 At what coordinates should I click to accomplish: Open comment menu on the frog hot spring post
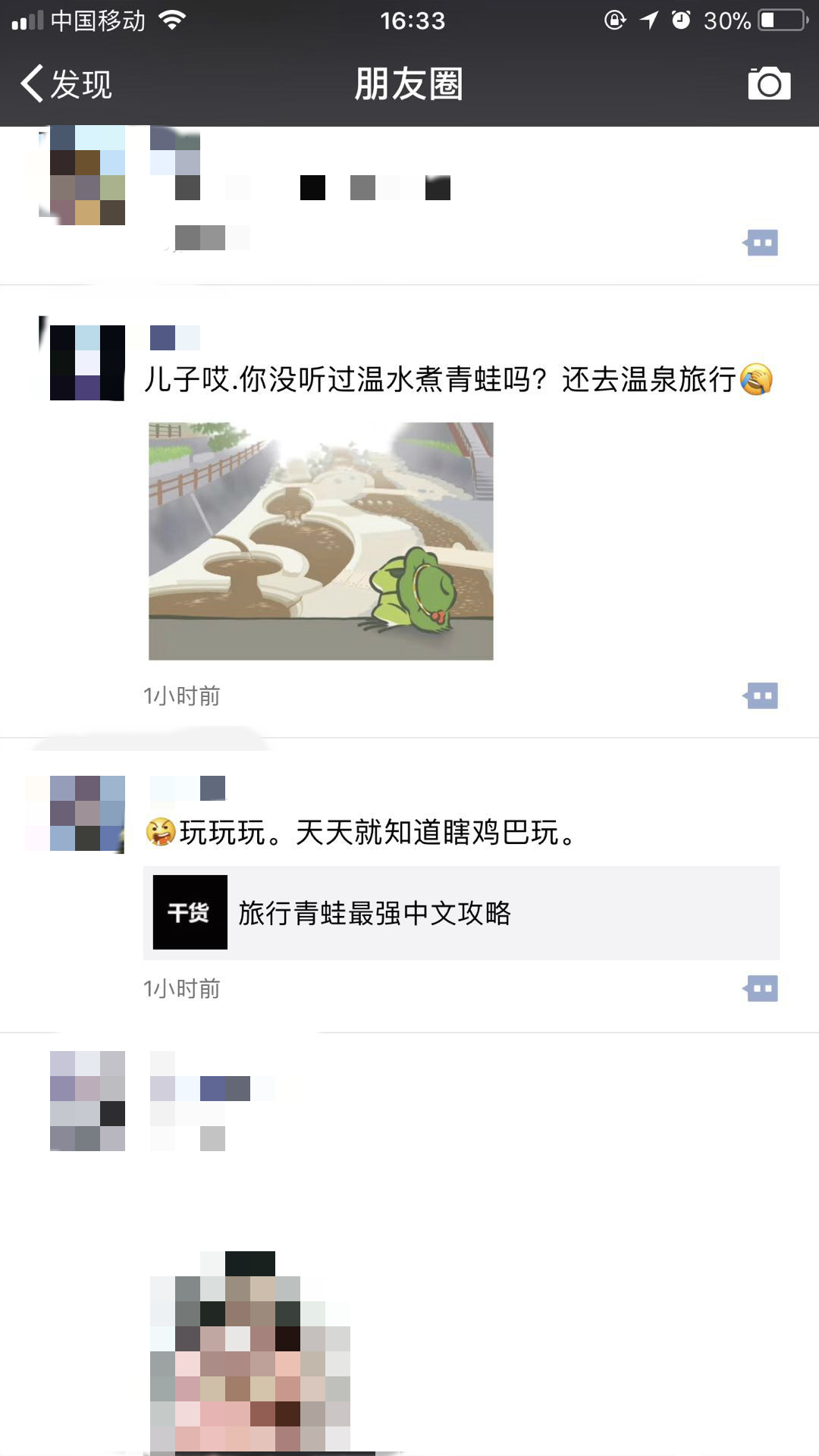[761, 695]
